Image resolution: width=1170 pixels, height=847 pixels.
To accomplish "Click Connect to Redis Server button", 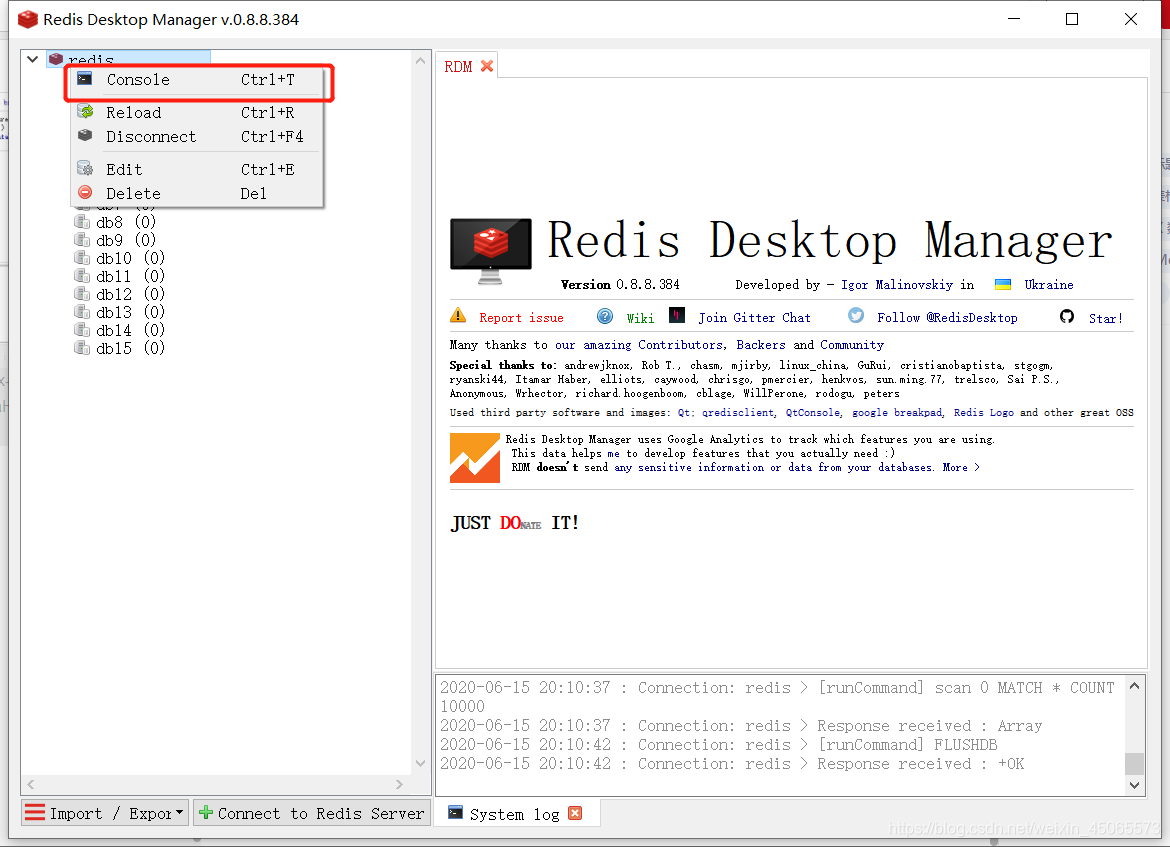I will coord(313,813).
